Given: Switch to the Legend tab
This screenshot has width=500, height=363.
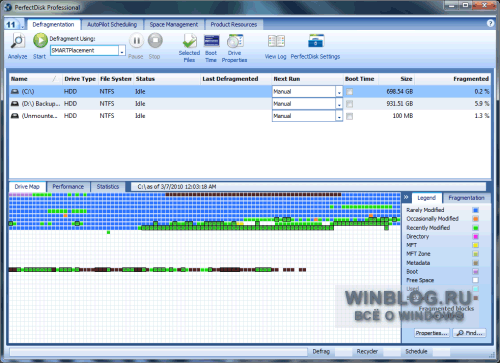Looking at the screenshot, I should click(x=427, y=198).
